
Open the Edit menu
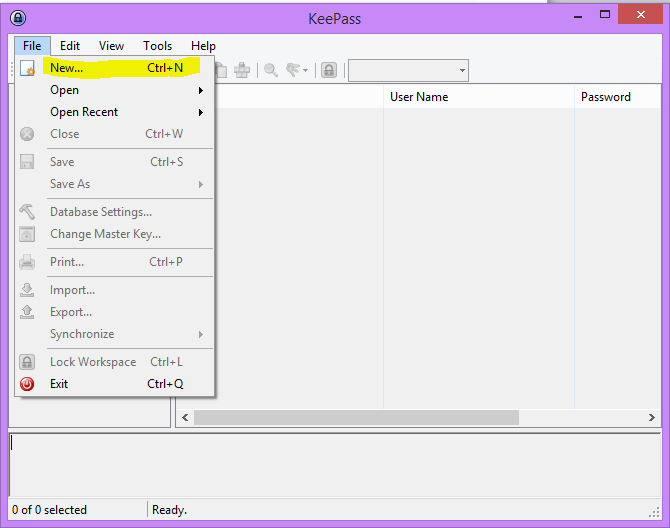click(x=70, y=46)
